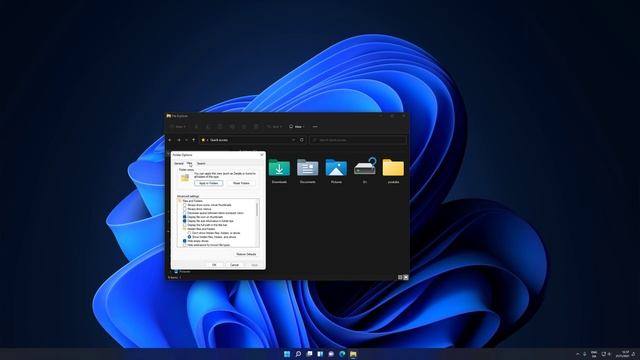The height and width of the screenshot is (360, 640).
Task: Click the Up one level arrow
Action: 193,140
